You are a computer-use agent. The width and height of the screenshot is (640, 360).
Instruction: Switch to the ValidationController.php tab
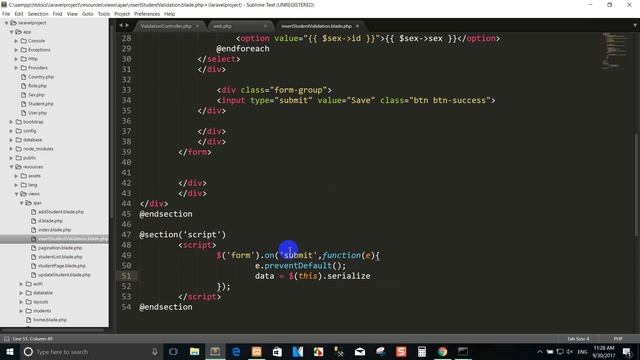coord(166,26)
